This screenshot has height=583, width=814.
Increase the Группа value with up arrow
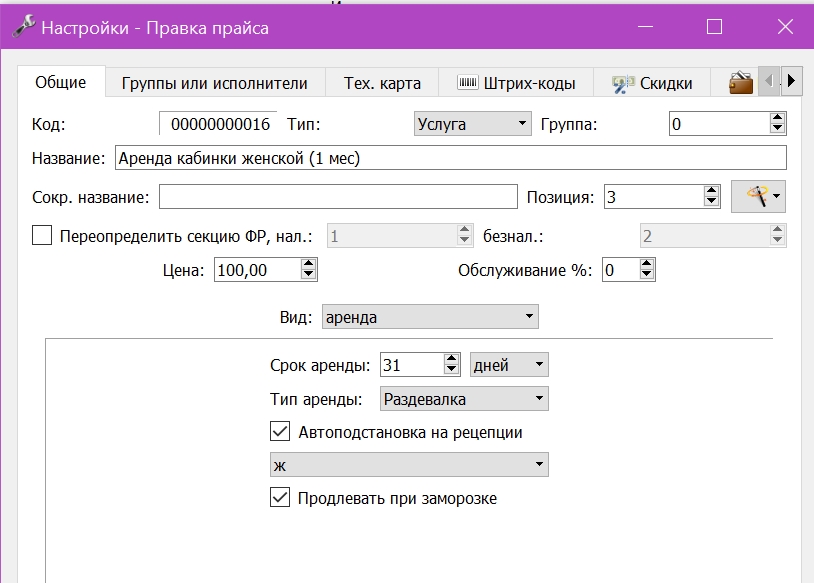coord(777,118)
